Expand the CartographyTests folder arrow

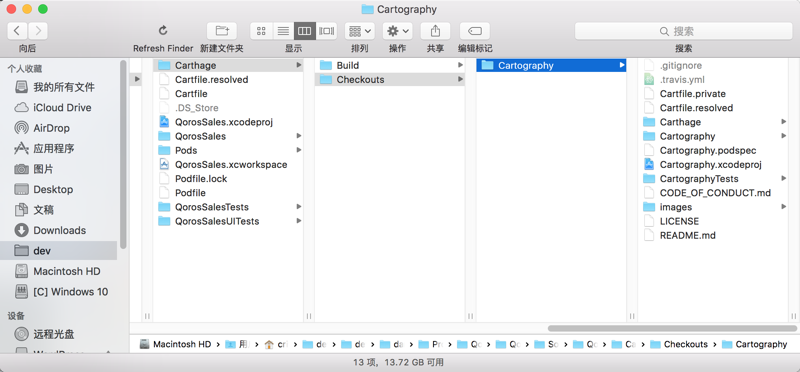[784, 179]
